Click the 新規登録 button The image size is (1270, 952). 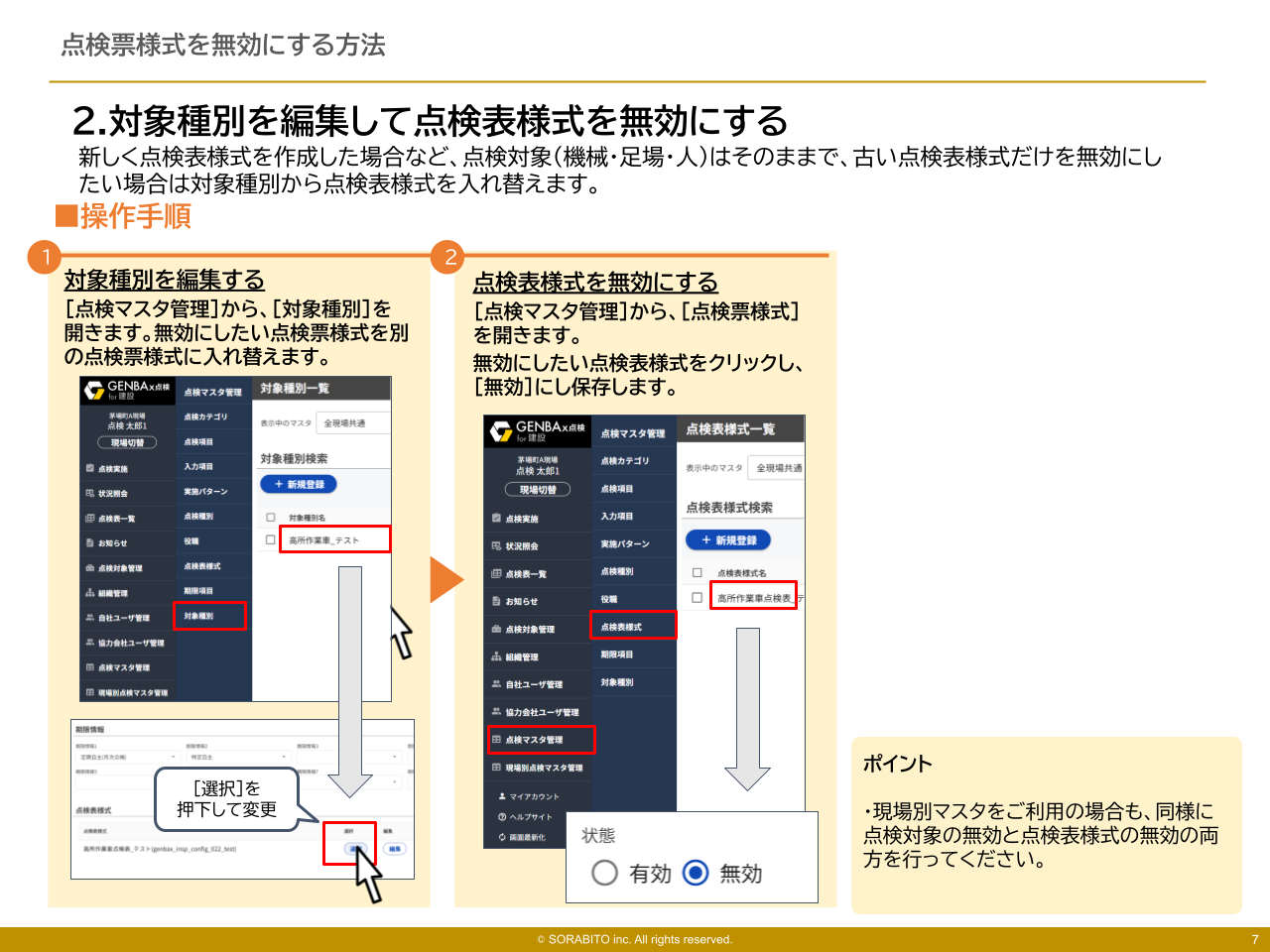coord(298,484)
